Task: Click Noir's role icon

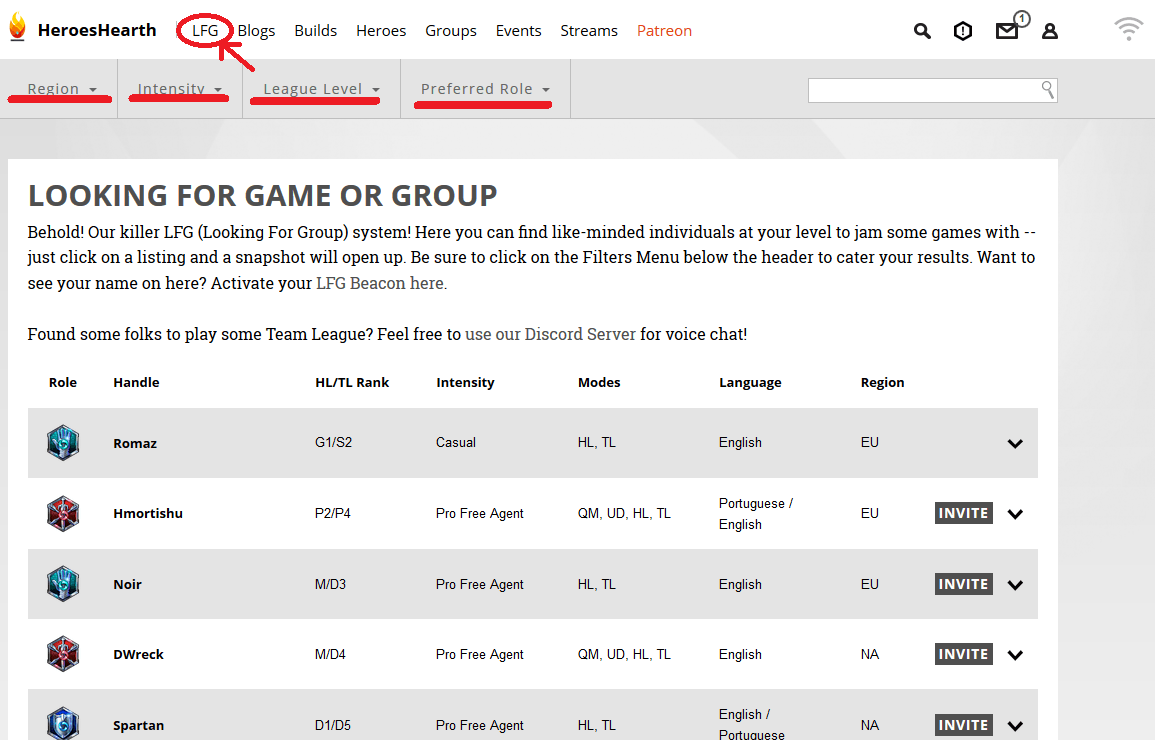Action: [x=63, y=584]
